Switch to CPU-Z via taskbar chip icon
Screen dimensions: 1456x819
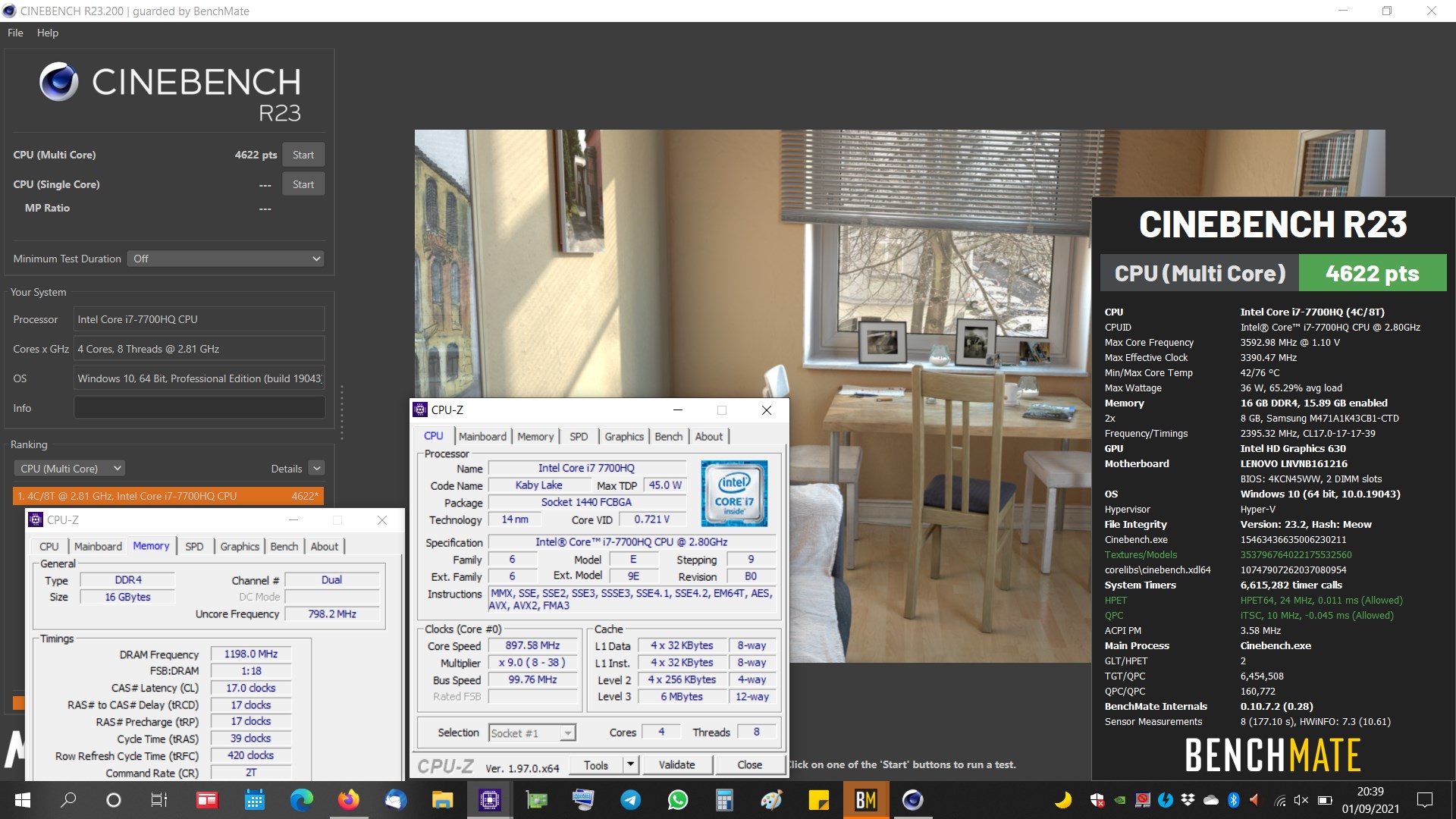pyautogui.click(x=490, y=800)
